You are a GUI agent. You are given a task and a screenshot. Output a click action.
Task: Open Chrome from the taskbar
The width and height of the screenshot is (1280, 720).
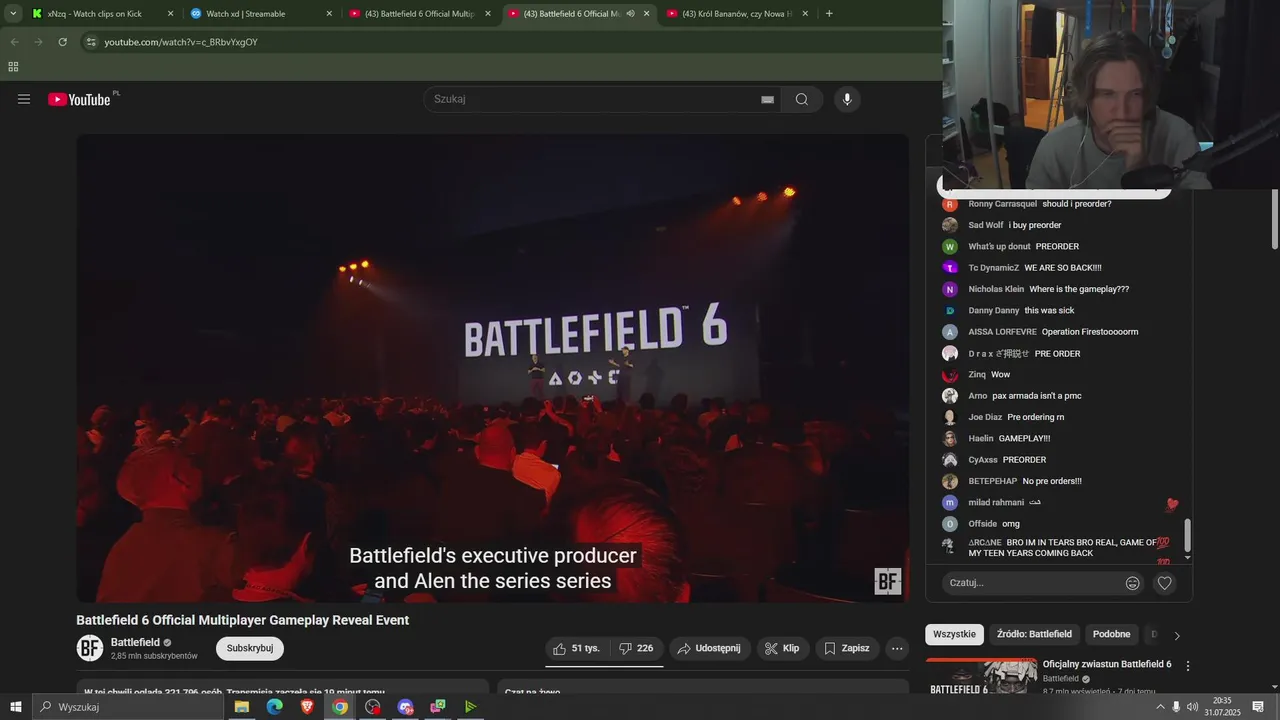(340, 707)
